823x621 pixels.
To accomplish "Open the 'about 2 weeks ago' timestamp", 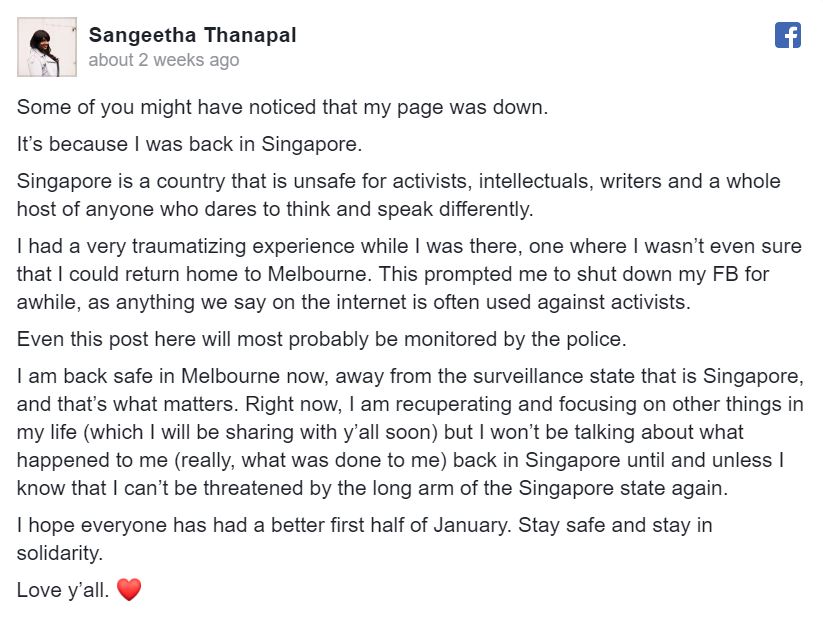I will point(164,60).
